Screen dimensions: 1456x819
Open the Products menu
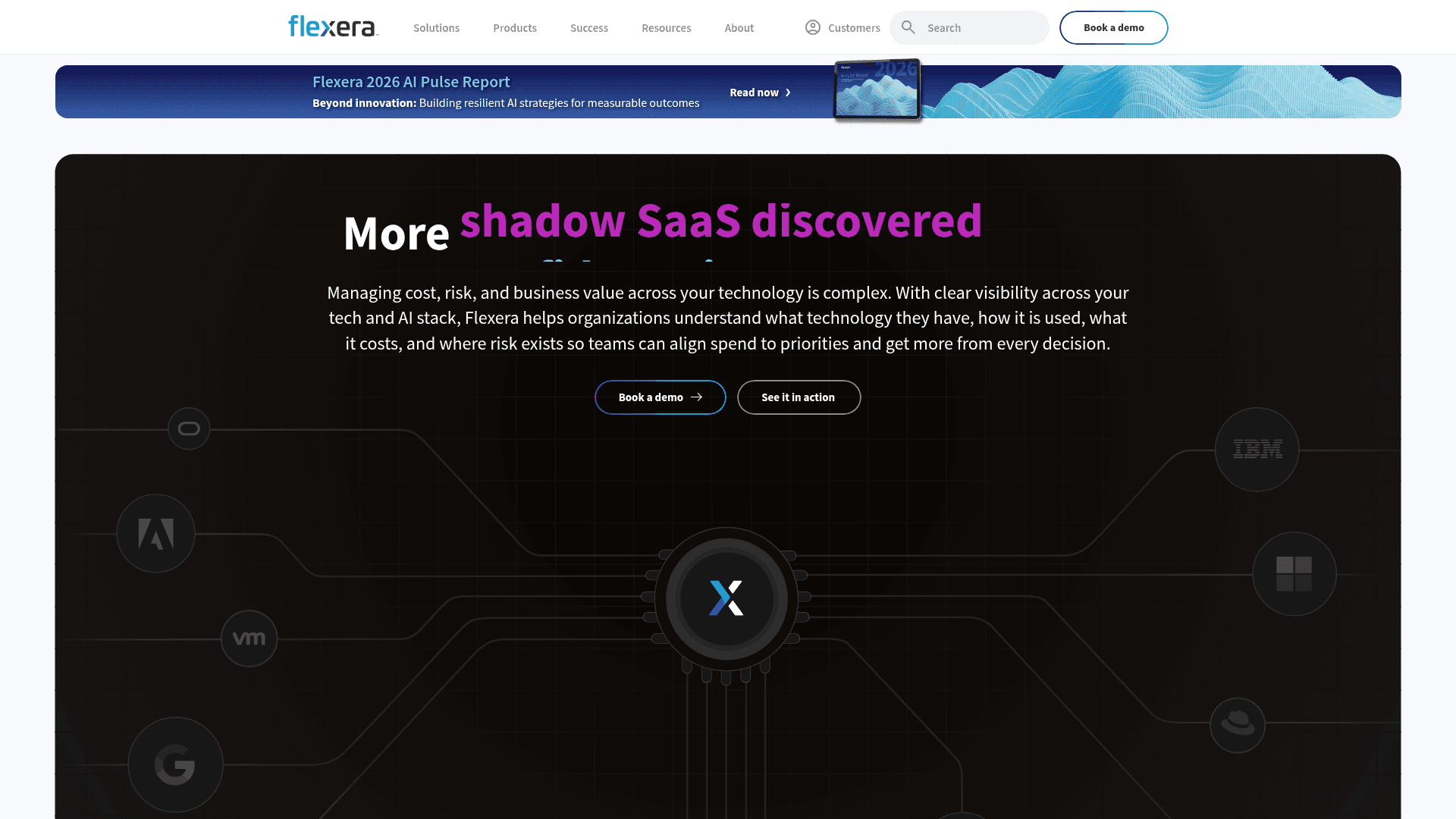(x=515, y=28)
